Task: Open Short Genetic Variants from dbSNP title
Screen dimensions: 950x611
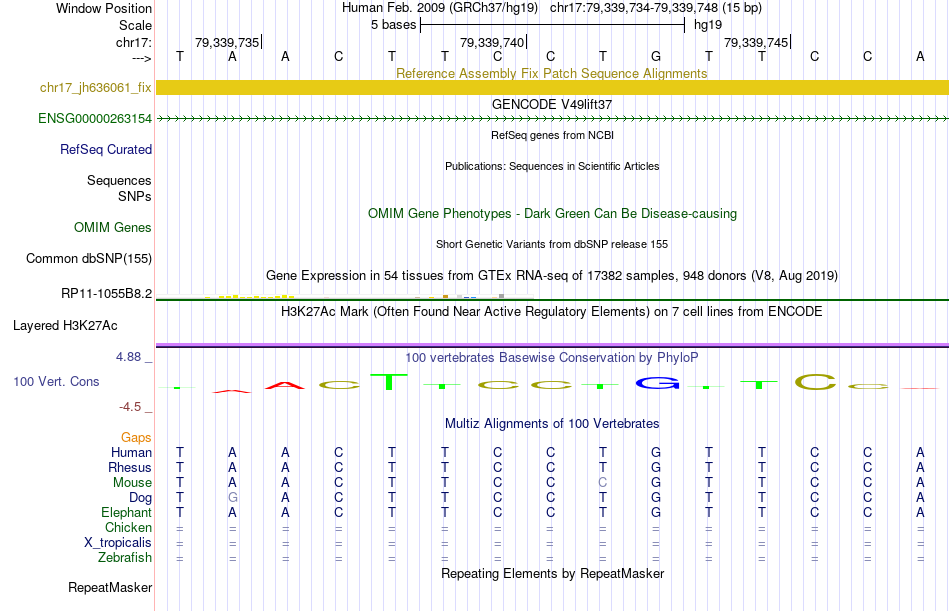Action: point(552,244)
